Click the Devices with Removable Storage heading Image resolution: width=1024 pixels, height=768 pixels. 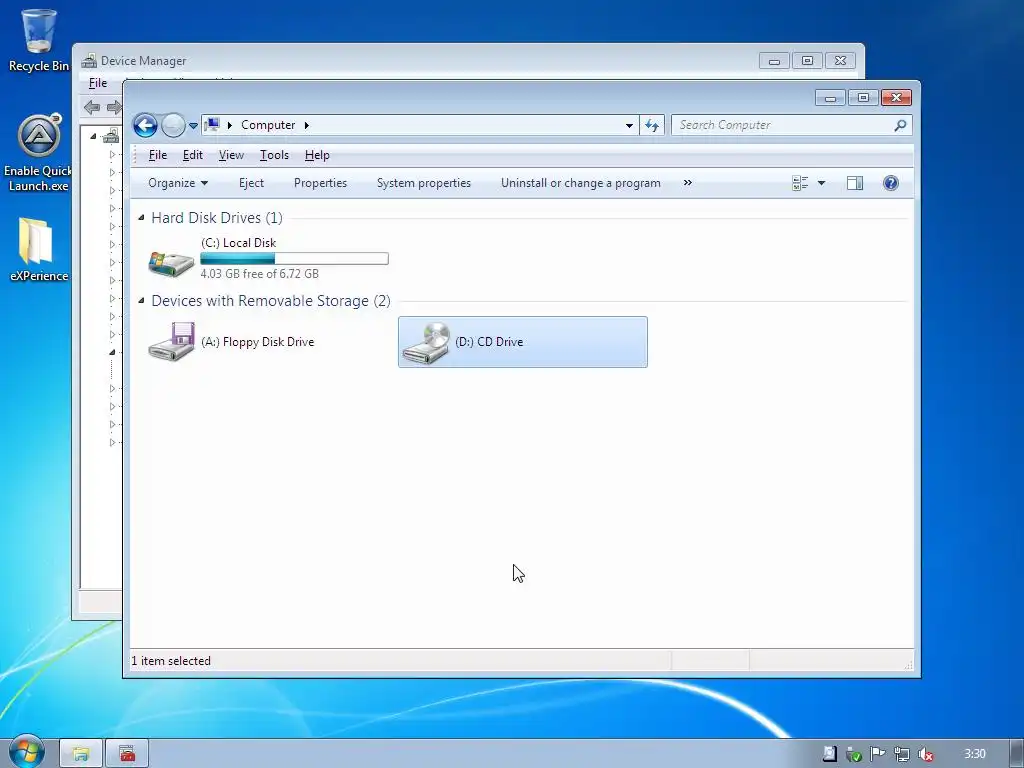click(x=271, y=300)
